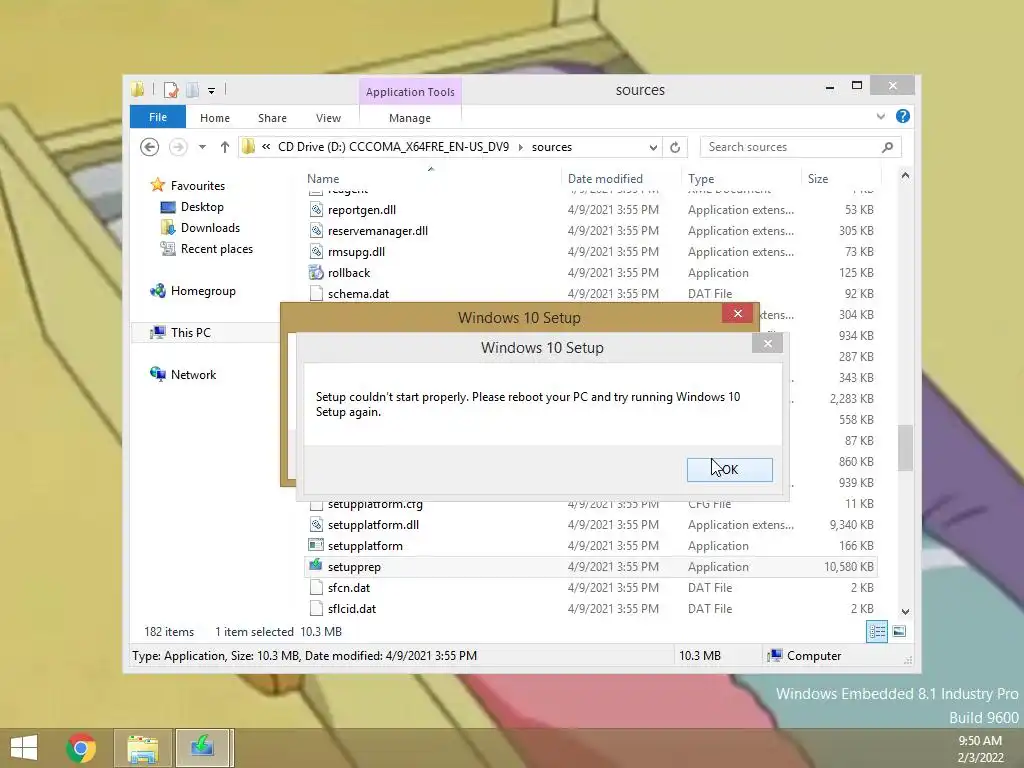Click the sources breadcrumb segment
The image size is (1024, 768).
tap(552, 148)
